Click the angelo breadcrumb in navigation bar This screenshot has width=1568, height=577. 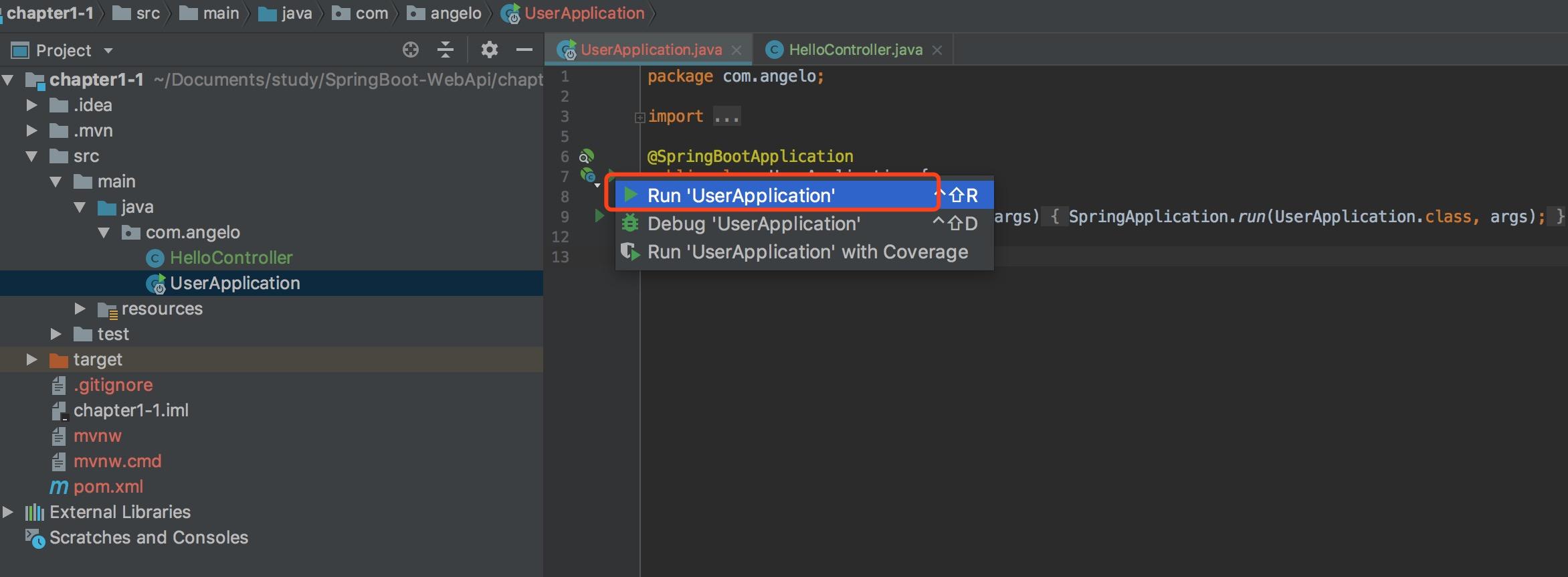[456, 13]
